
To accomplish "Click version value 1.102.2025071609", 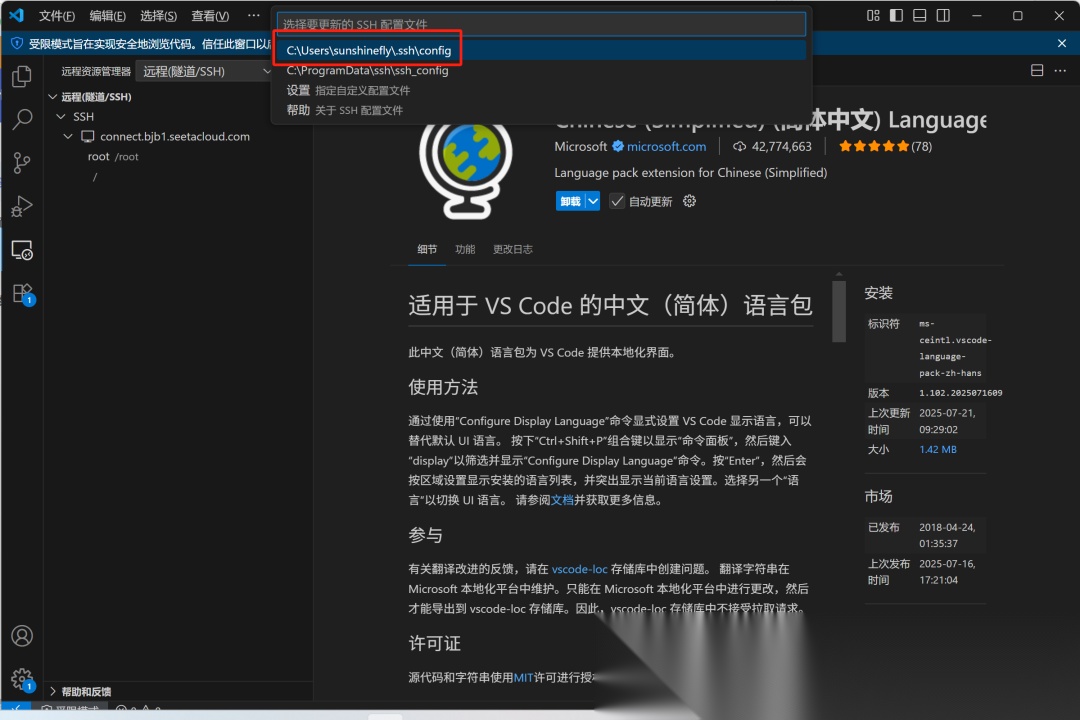I will point(960,393).
